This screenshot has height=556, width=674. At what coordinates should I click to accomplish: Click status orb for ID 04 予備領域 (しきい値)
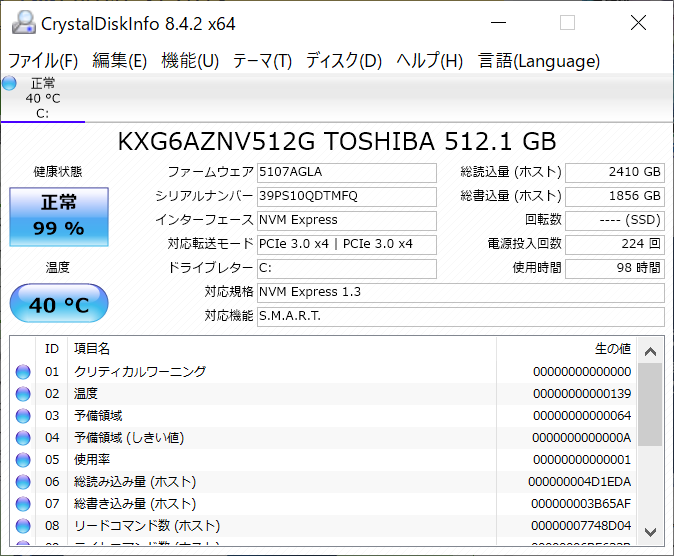point(23,438)
